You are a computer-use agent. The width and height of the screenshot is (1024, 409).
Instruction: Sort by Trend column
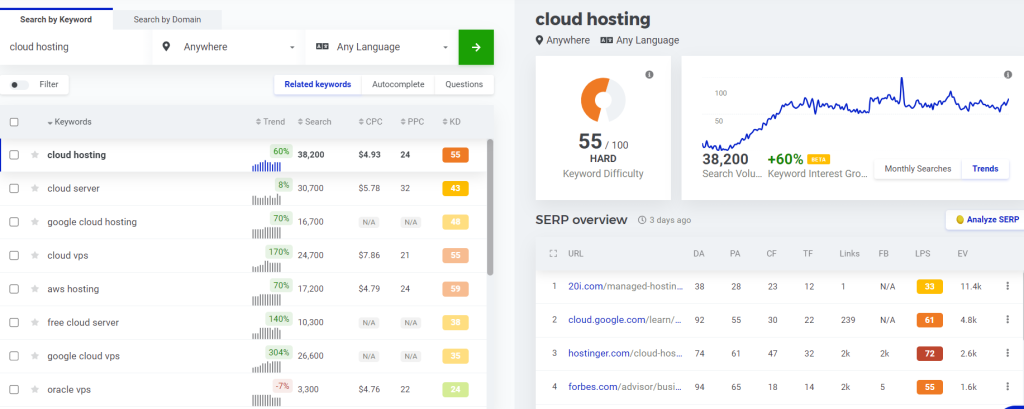pyautogui.click(x=270, y=122)
